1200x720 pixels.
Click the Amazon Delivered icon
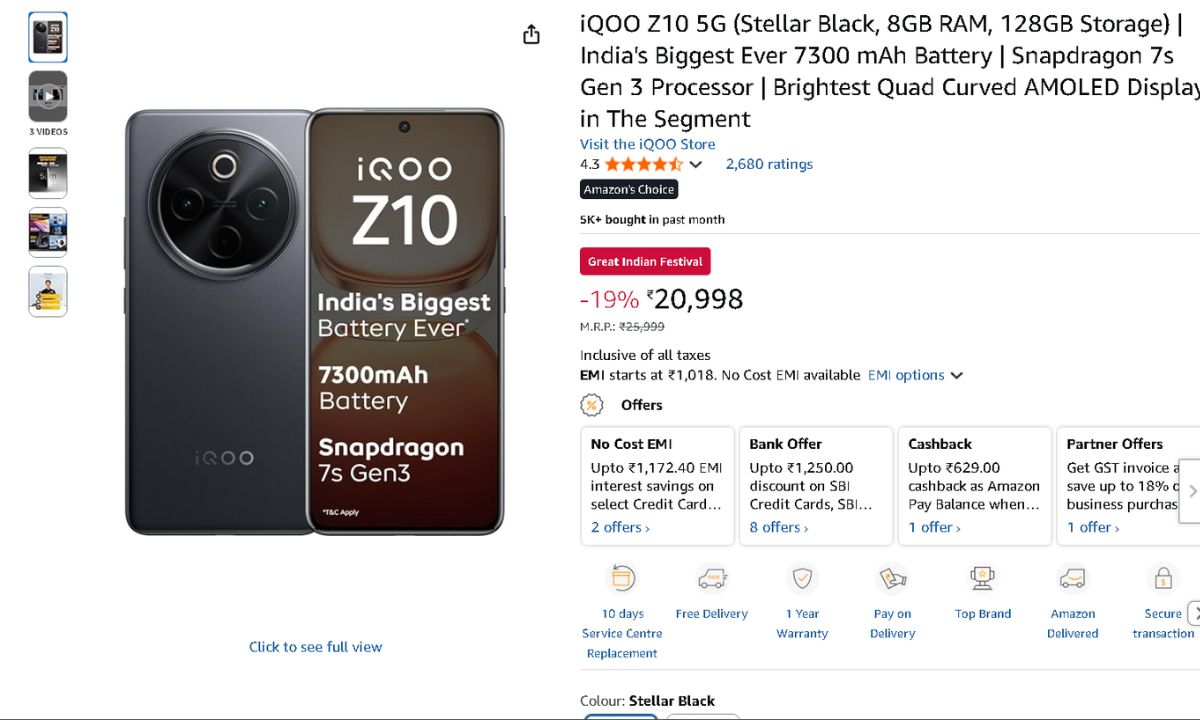click(1072, 578)
